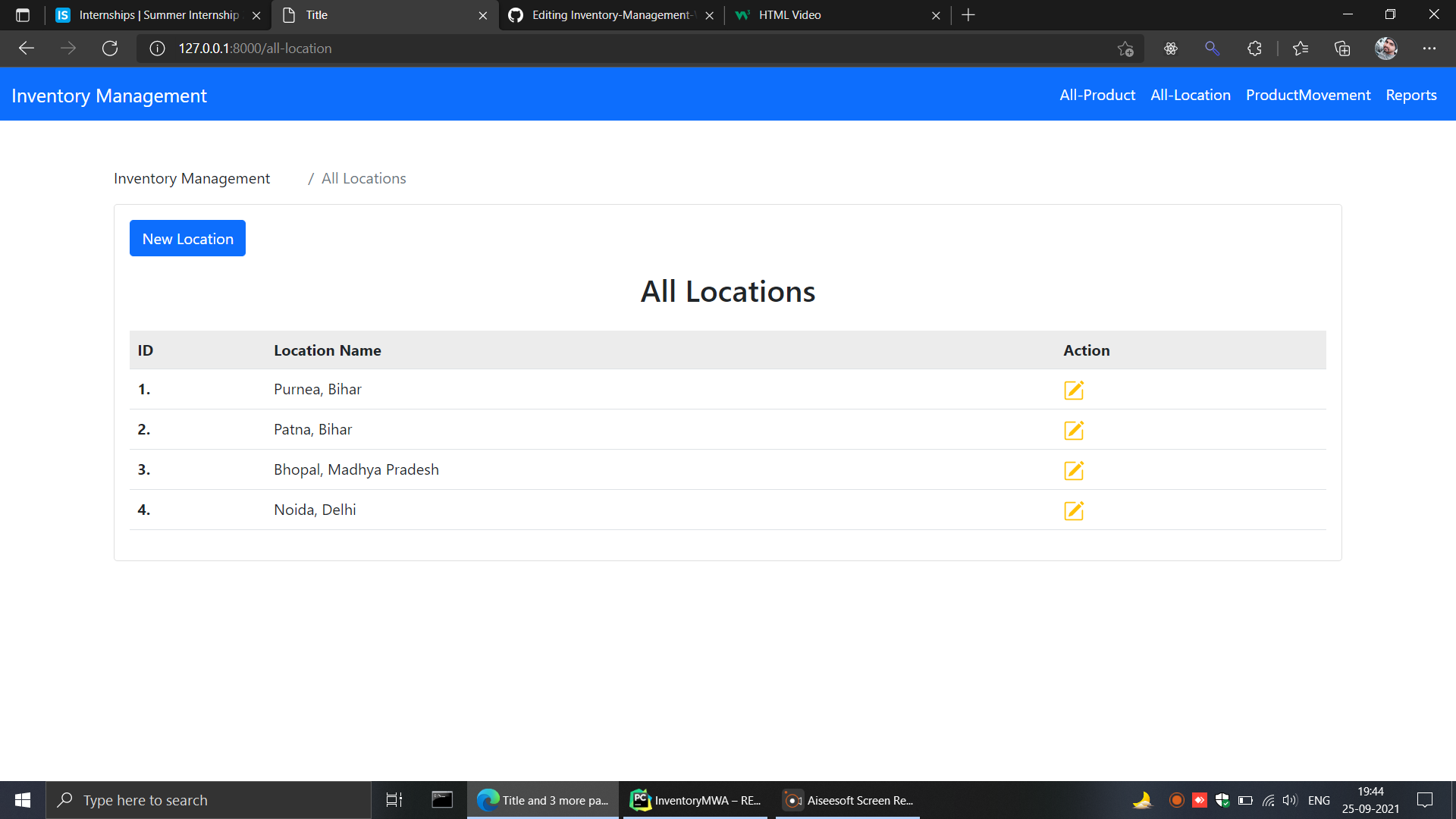Open Windows Start menu

click(x=22, y=799)
